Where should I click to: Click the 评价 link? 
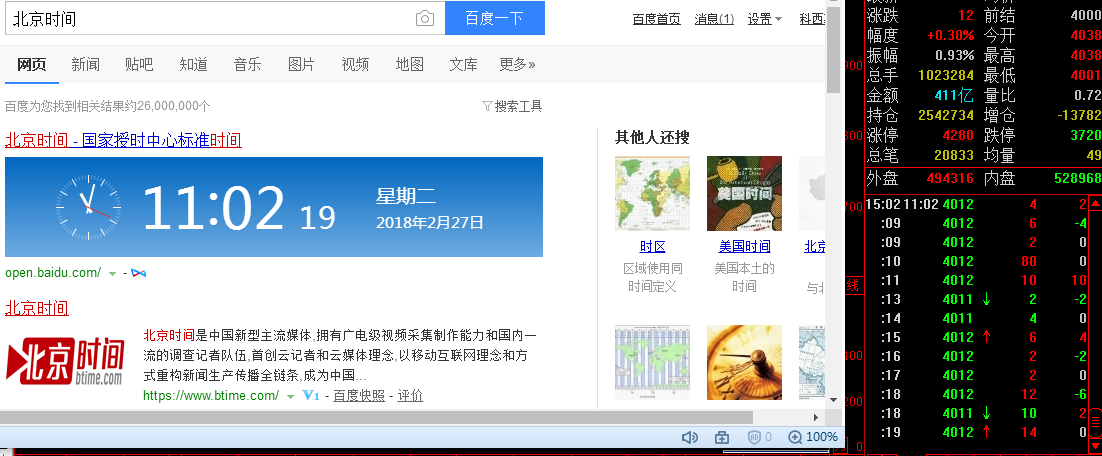pyautogui.click(x=410, y=396)
